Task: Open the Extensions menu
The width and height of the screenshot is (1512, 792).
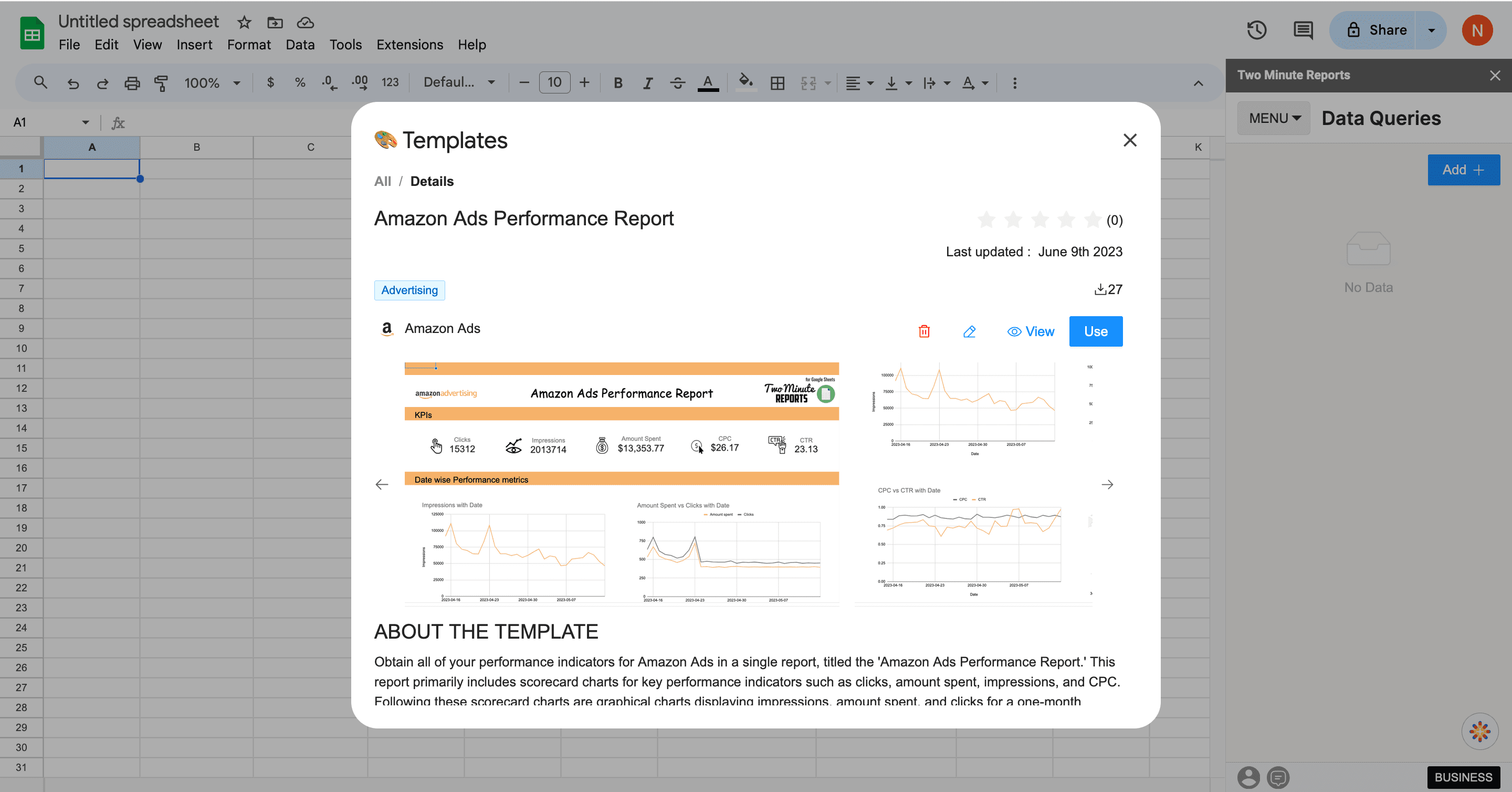Action: click(x=409, y=45)
